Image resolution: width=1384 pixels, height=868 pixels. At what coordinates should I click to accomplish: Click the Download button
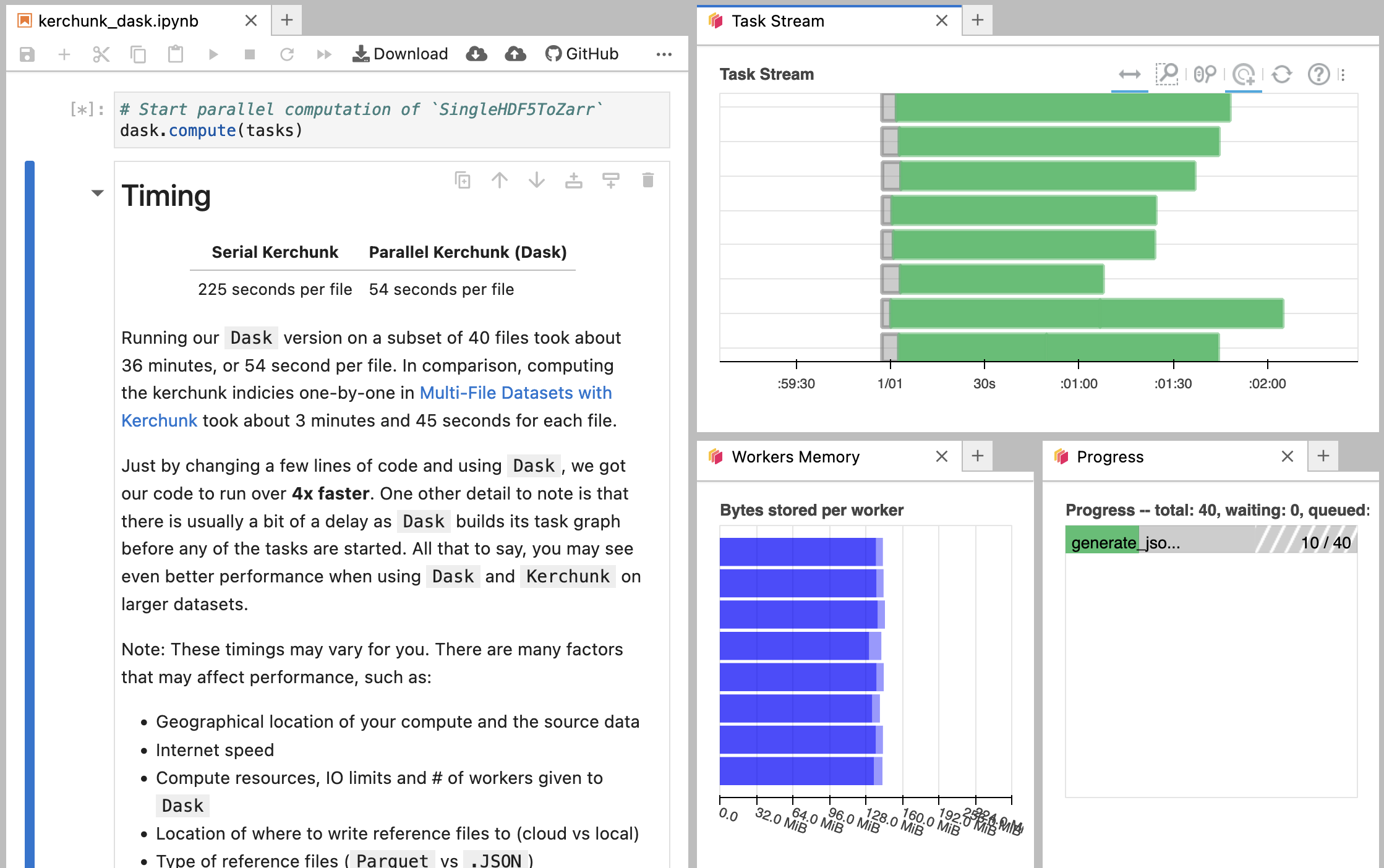click(x=400, y=54)
